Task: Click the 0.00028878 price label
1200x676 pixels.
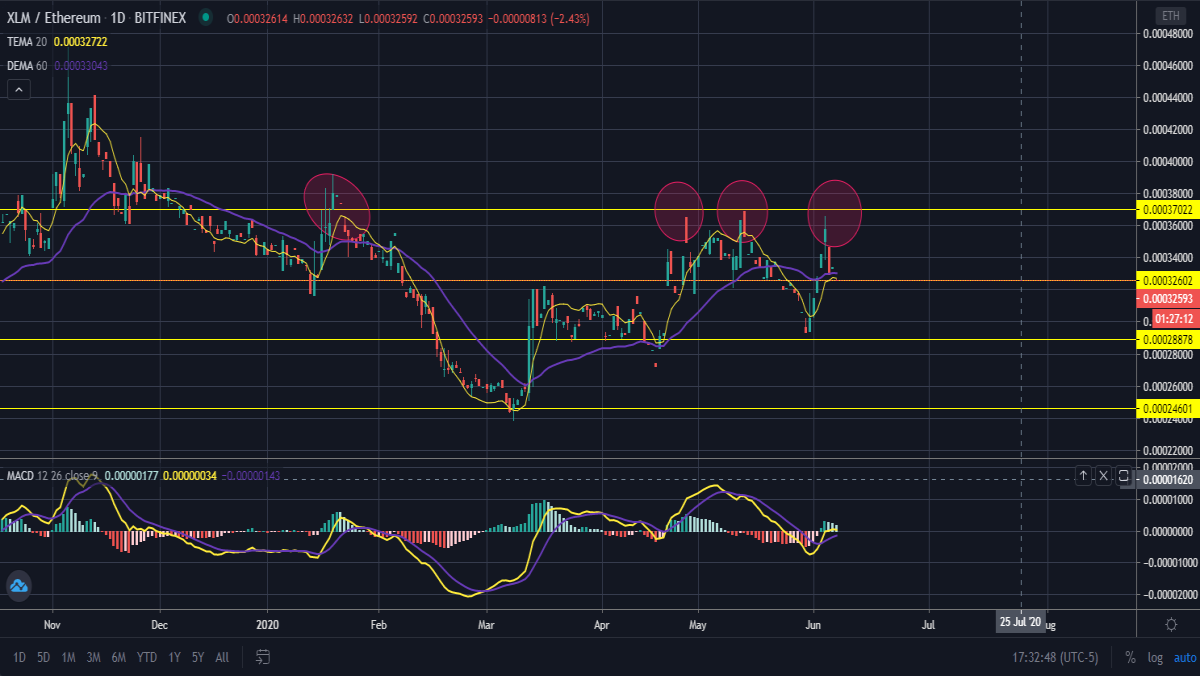Action: point(1167,340)
